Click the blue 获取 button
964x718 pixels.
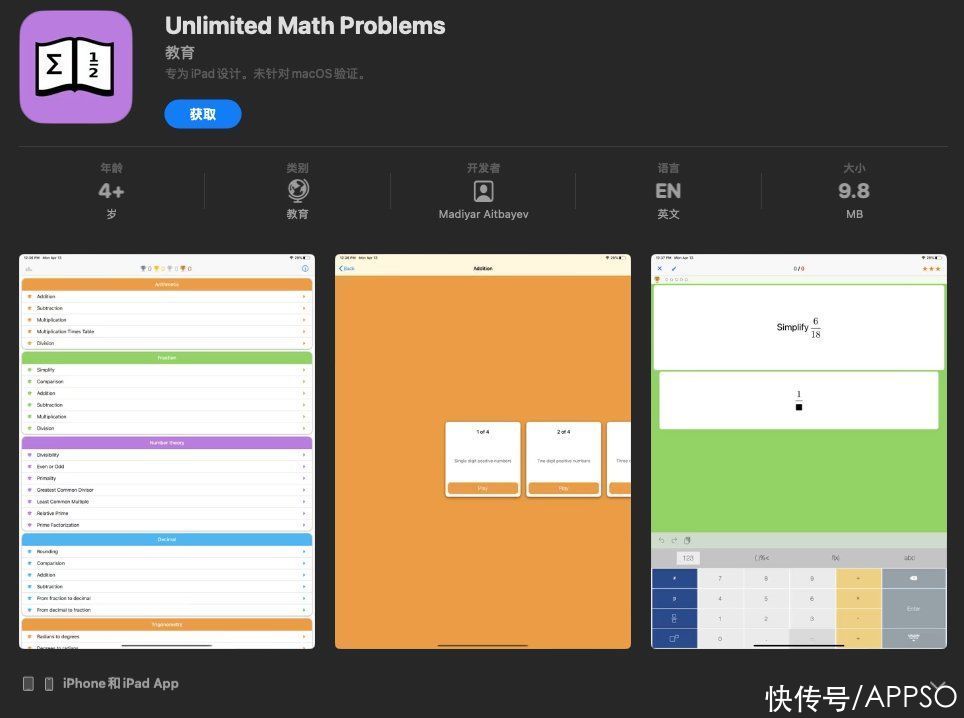click(x=203, y=114)
